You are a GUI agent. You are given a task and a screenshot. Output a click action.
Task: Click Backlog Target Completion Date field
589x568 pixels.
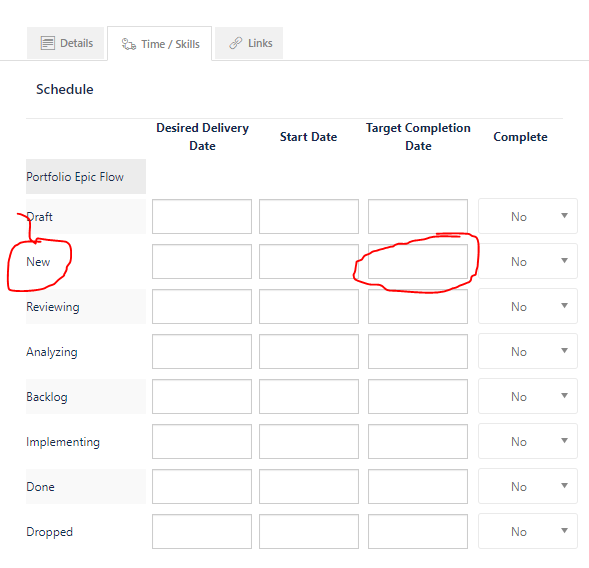(418, 397)
